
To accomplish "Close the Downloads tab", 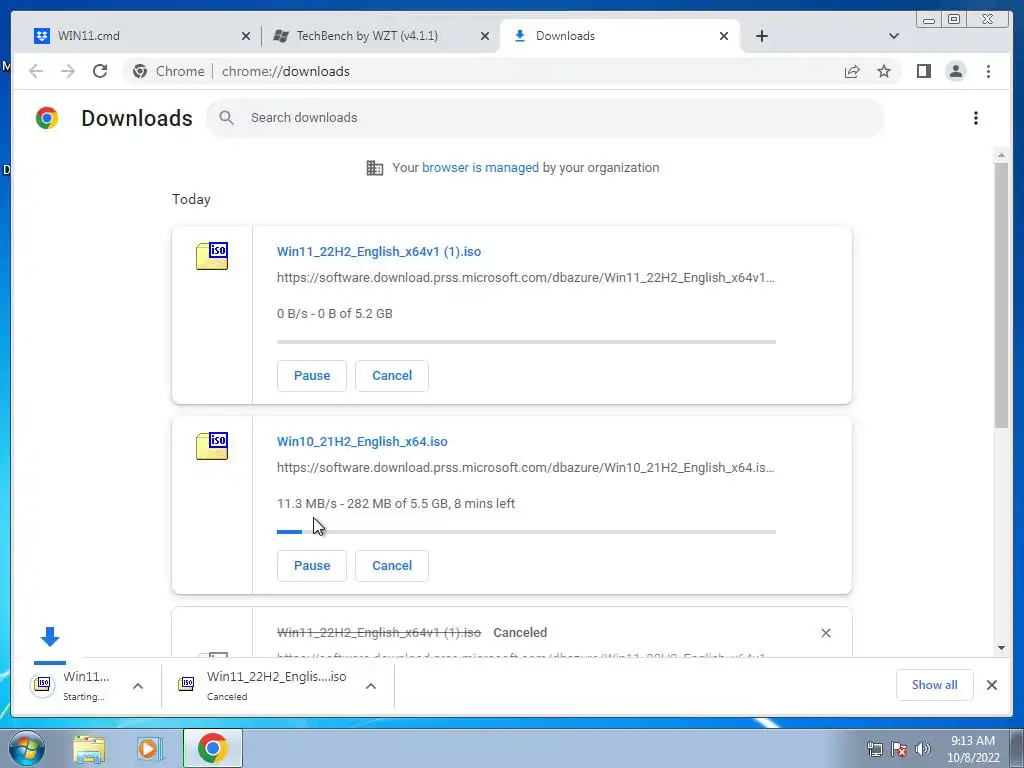I will [724, 36].
